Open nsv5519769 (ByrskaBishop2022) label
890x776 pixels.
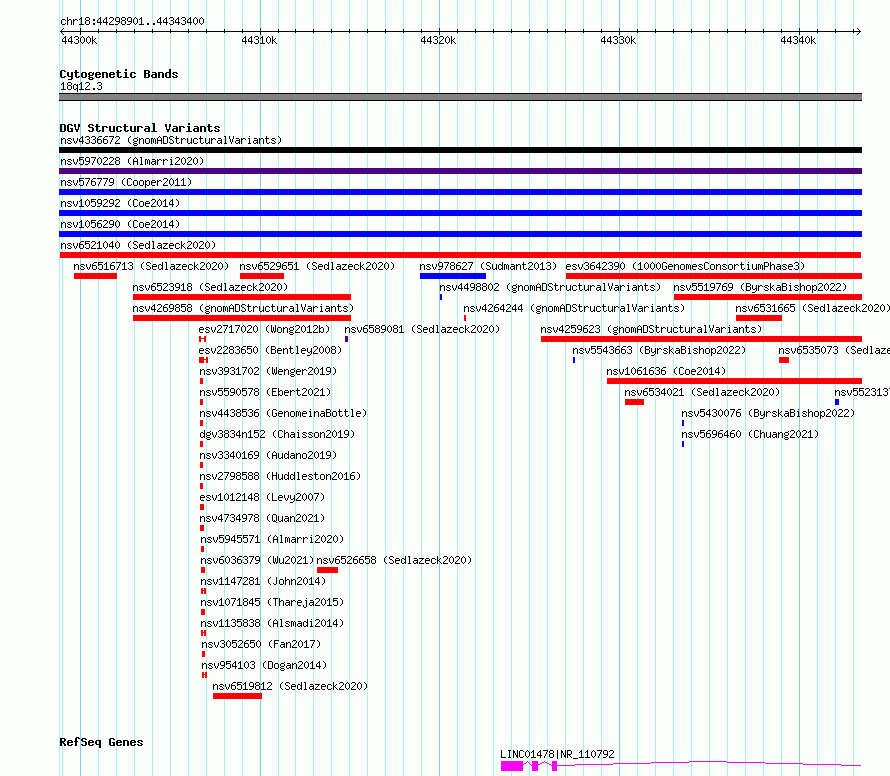760,287
